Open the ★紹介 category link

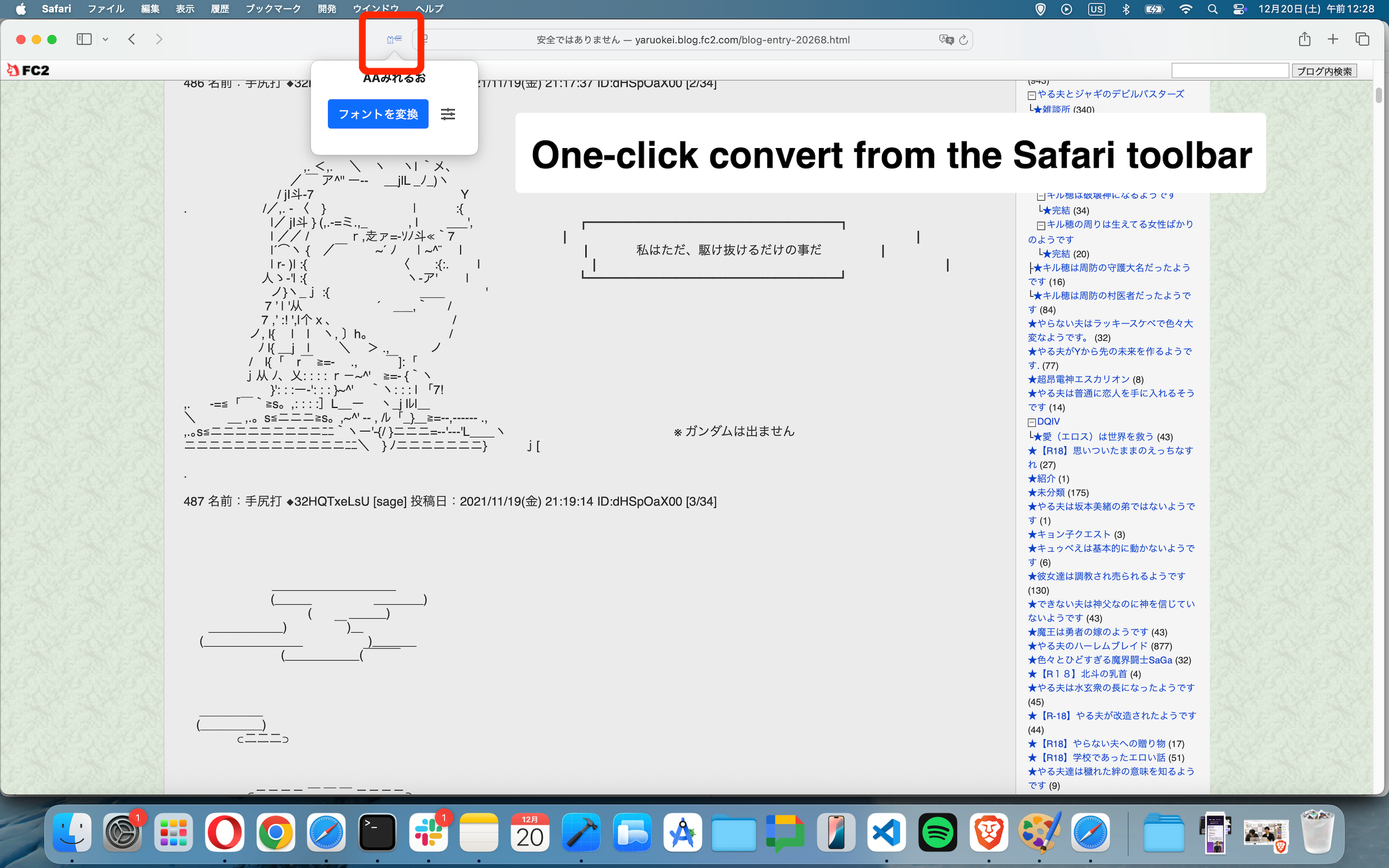[x=1042, y=478]
